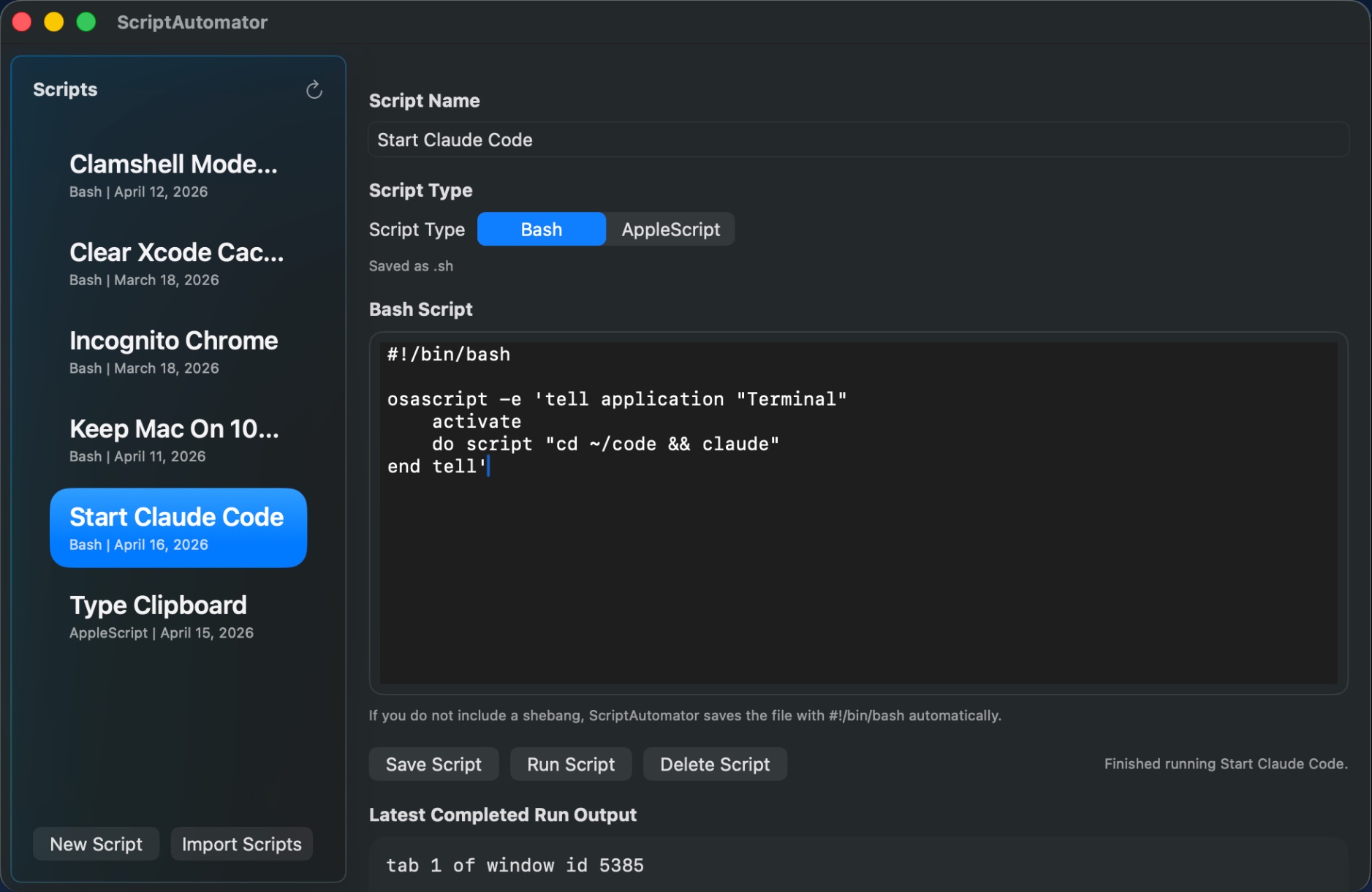Click inside the Bash Script editor
The width and height of the screenshot is (1372, 892).
coord(858,513)
